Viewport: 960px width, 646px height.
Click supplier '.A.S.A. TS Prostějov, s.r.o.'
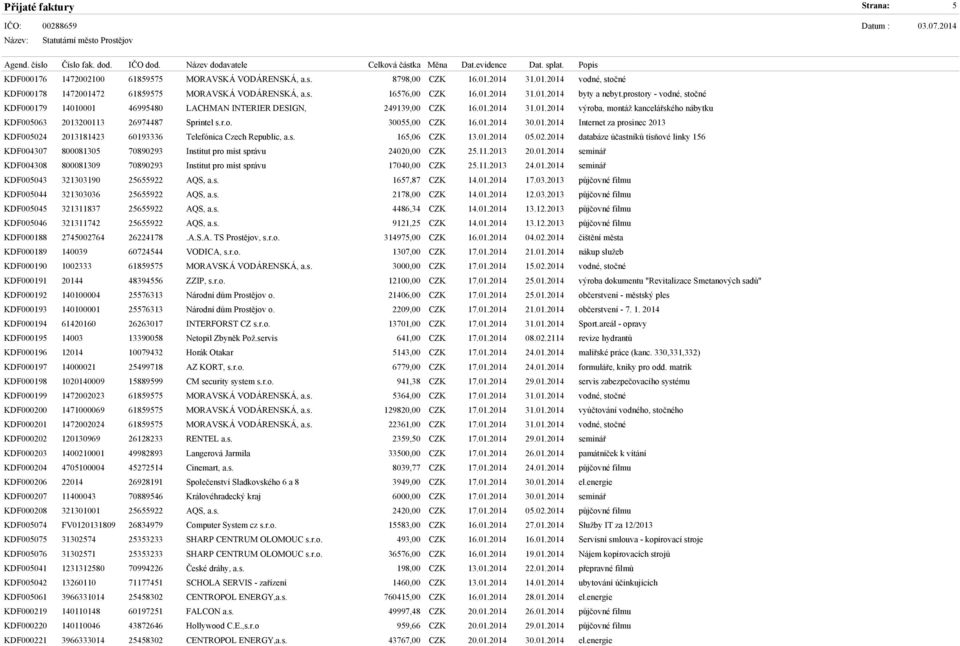(x=233, y=238)
